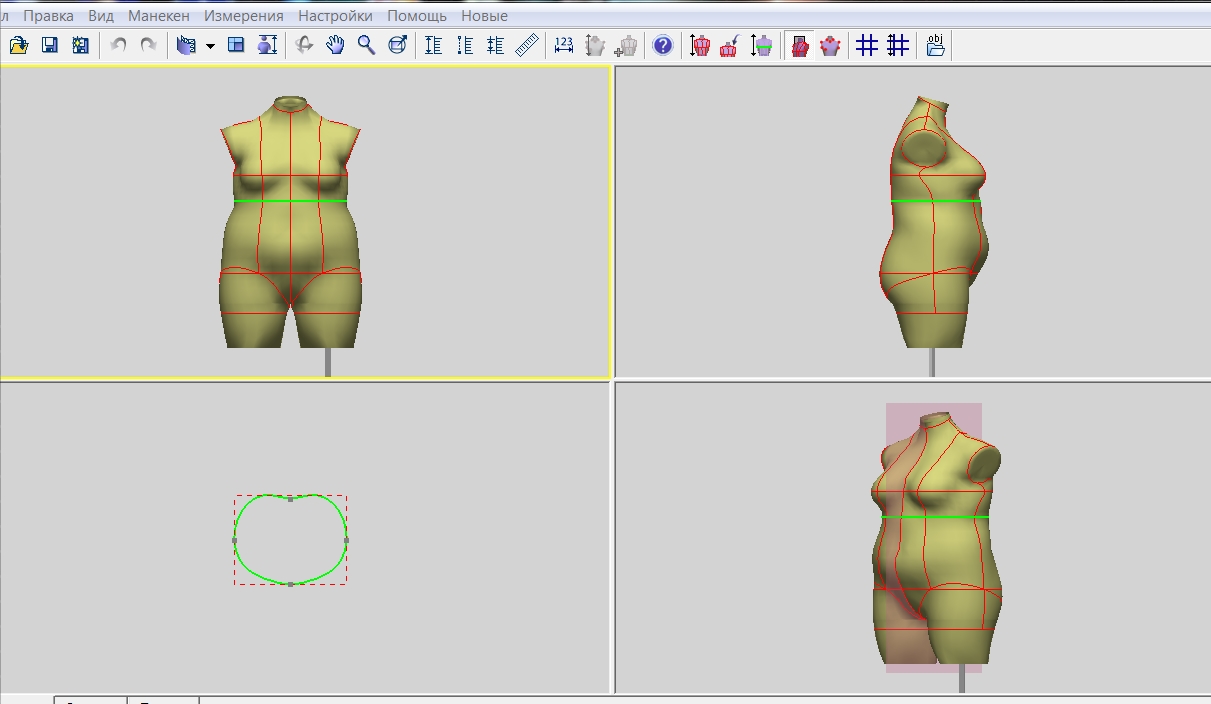Click the solid vertical measurement lines icon

coord(433,45)
